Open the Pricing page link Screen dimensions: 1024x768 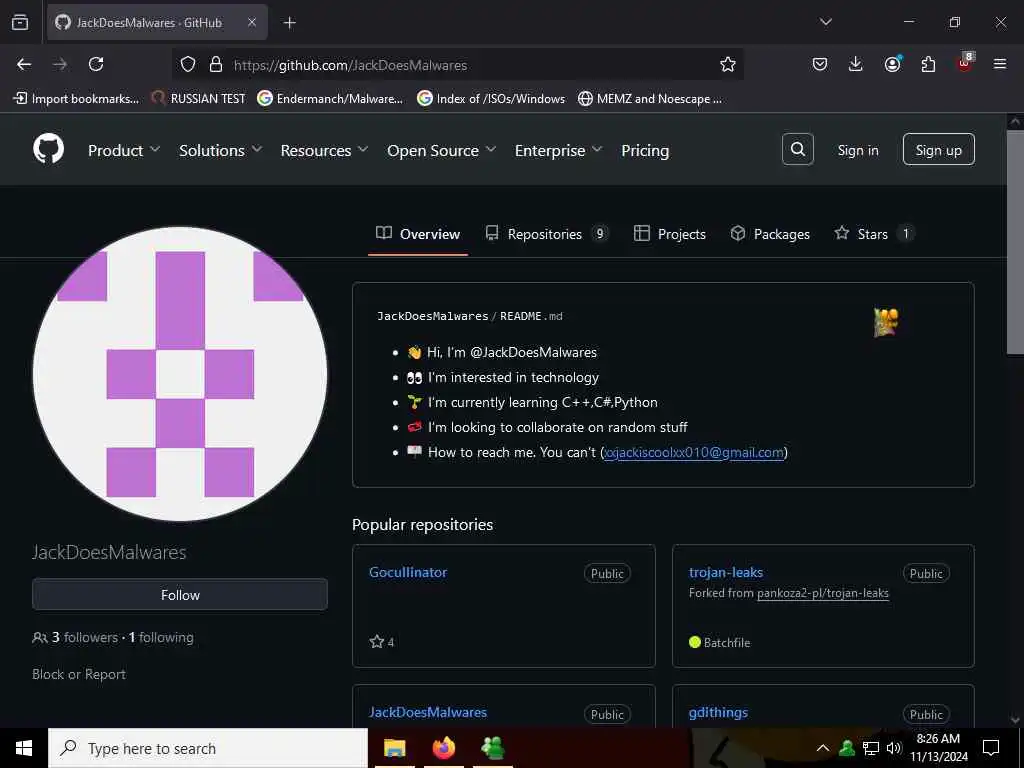click(x=645, y=150)
